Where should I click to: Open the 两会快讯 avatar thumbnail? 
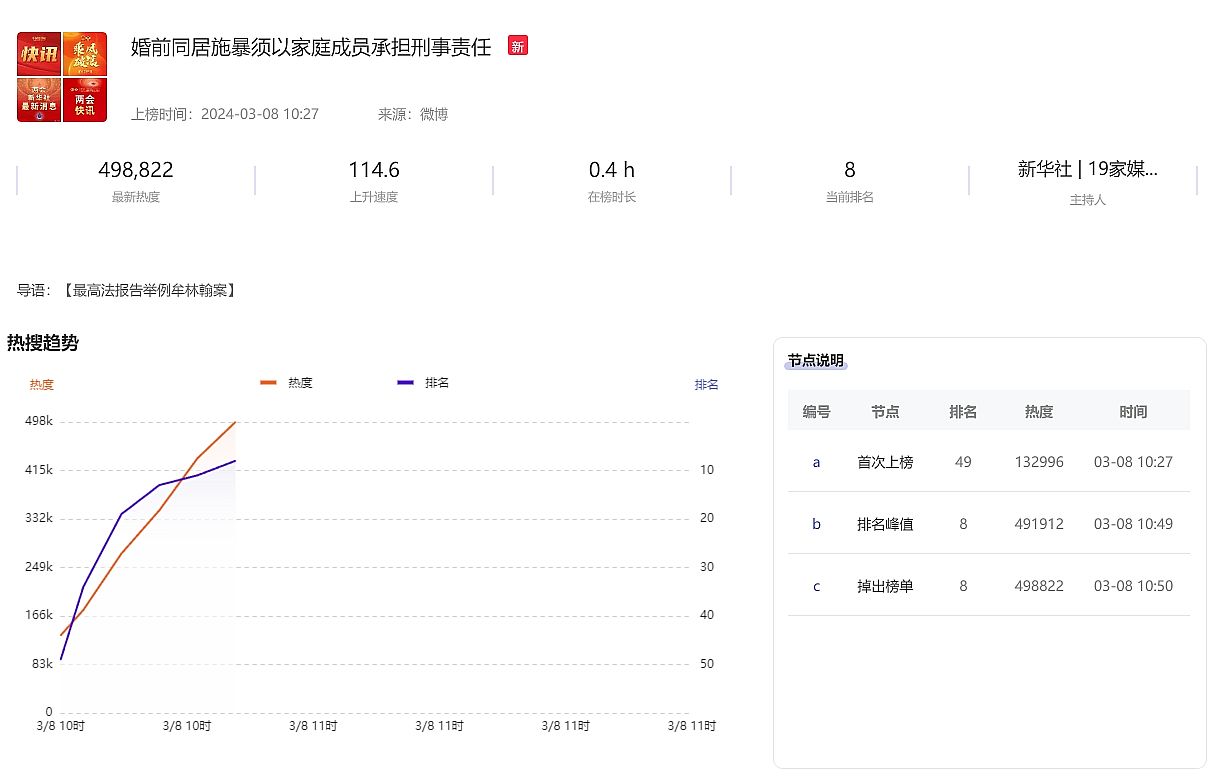coord(85,100)
